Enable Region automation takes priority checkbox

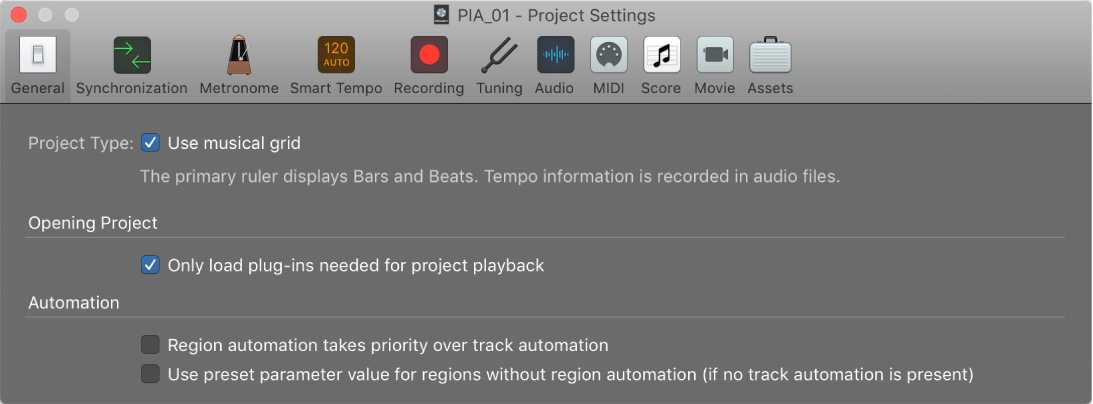coord(151,345)
